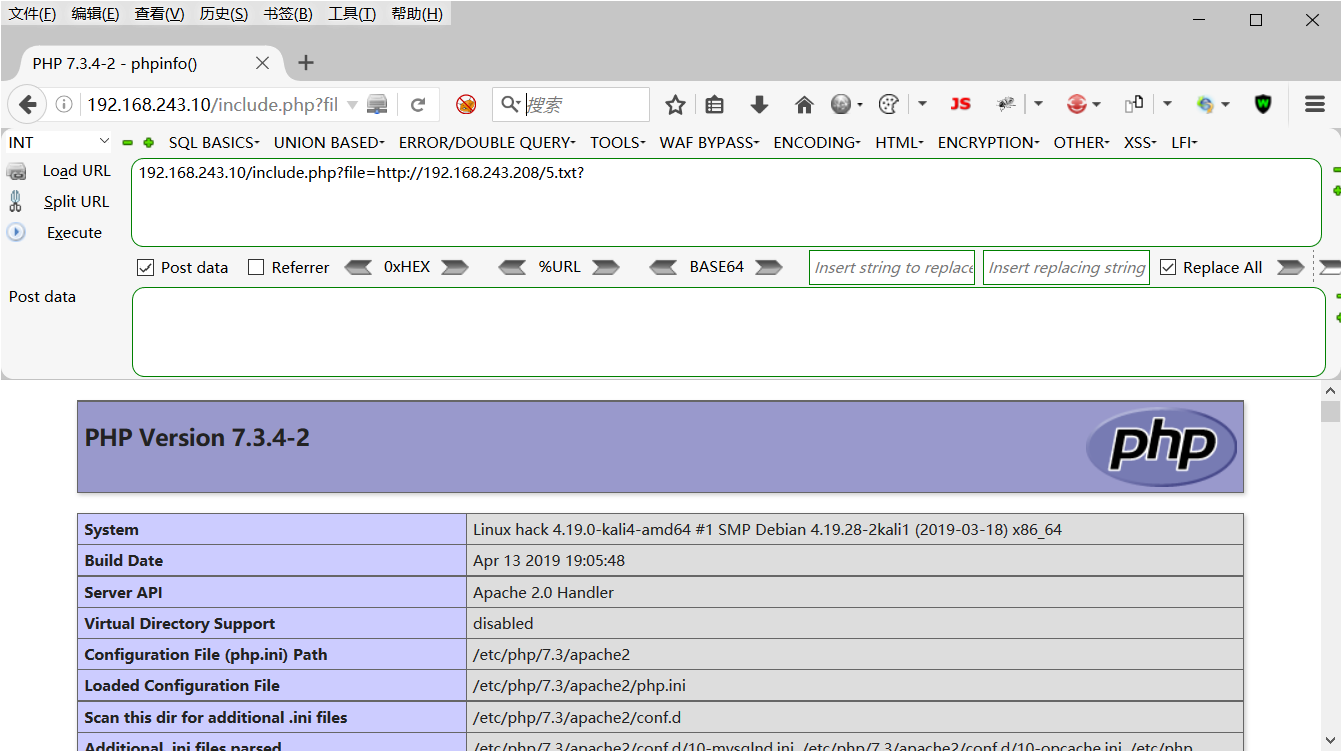Viewport: 1342px width, 752px height.
Task: Click the red circular extension icon
Action: (1077, 104)
